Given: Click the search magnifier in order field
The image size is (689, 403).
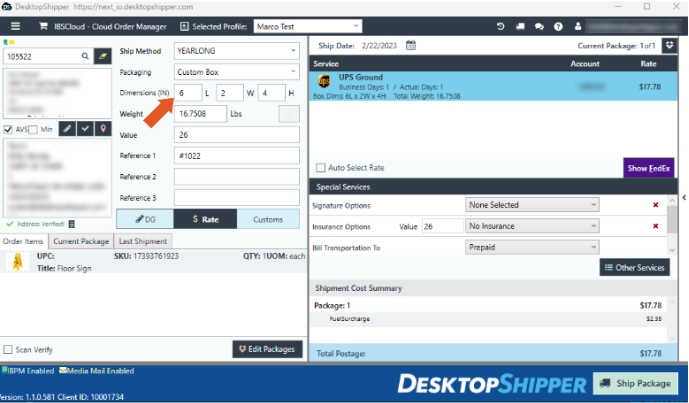Looking at the screenshot, I should tap(85, 56).
